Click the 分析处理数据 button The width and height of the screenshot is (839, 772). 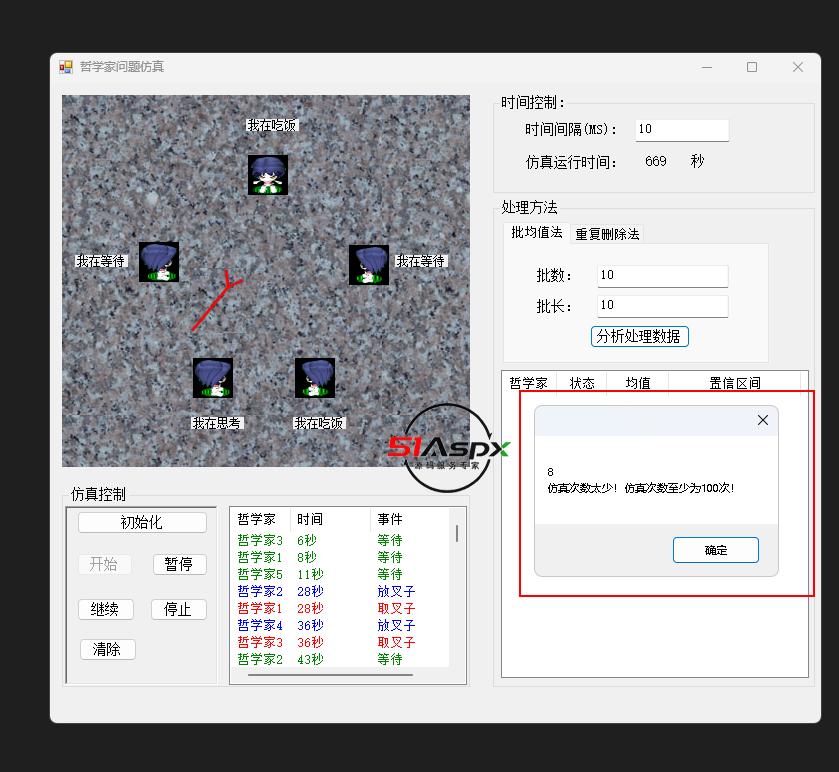pyautogui.click(x=640, y=336)
